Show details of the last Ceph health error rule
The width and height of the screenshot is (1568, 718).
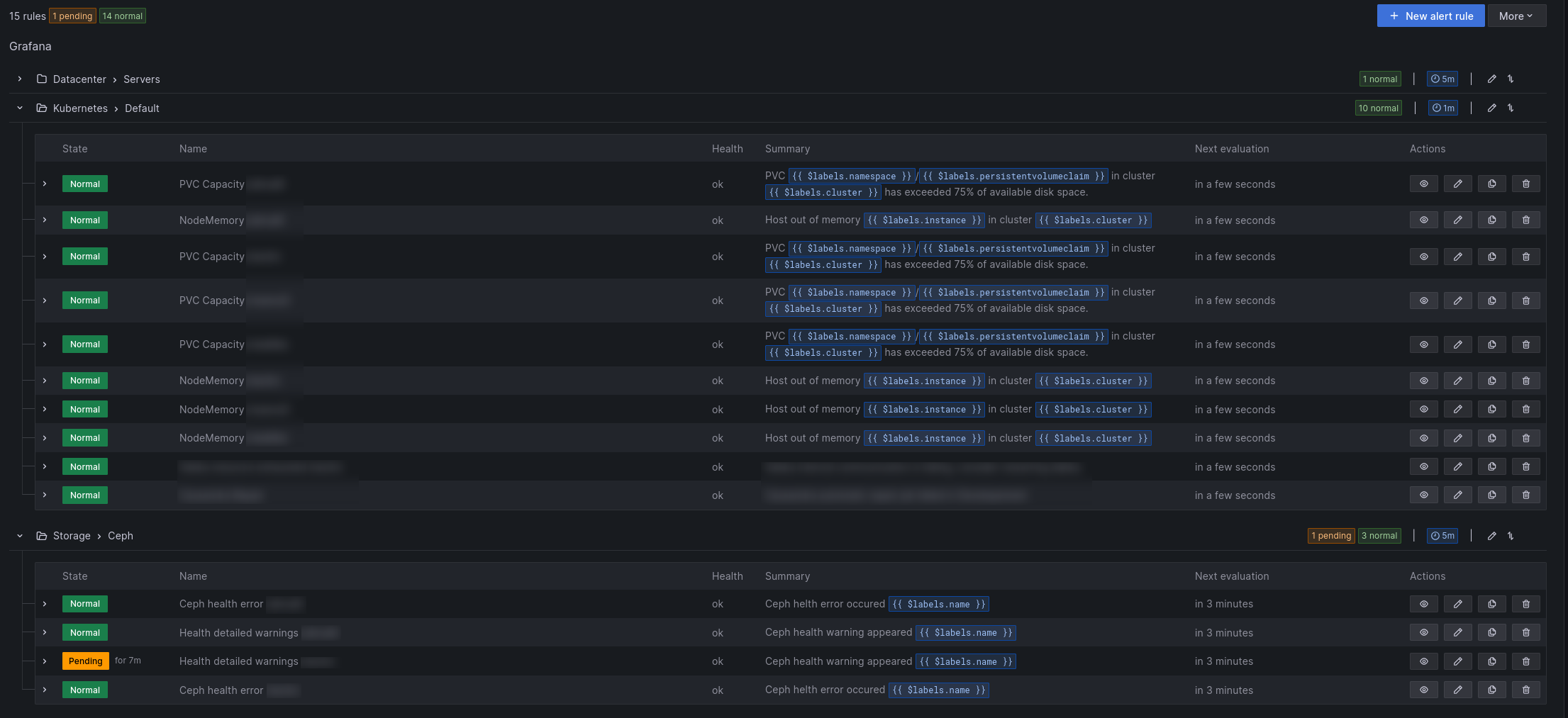(x=1424, y=690)
